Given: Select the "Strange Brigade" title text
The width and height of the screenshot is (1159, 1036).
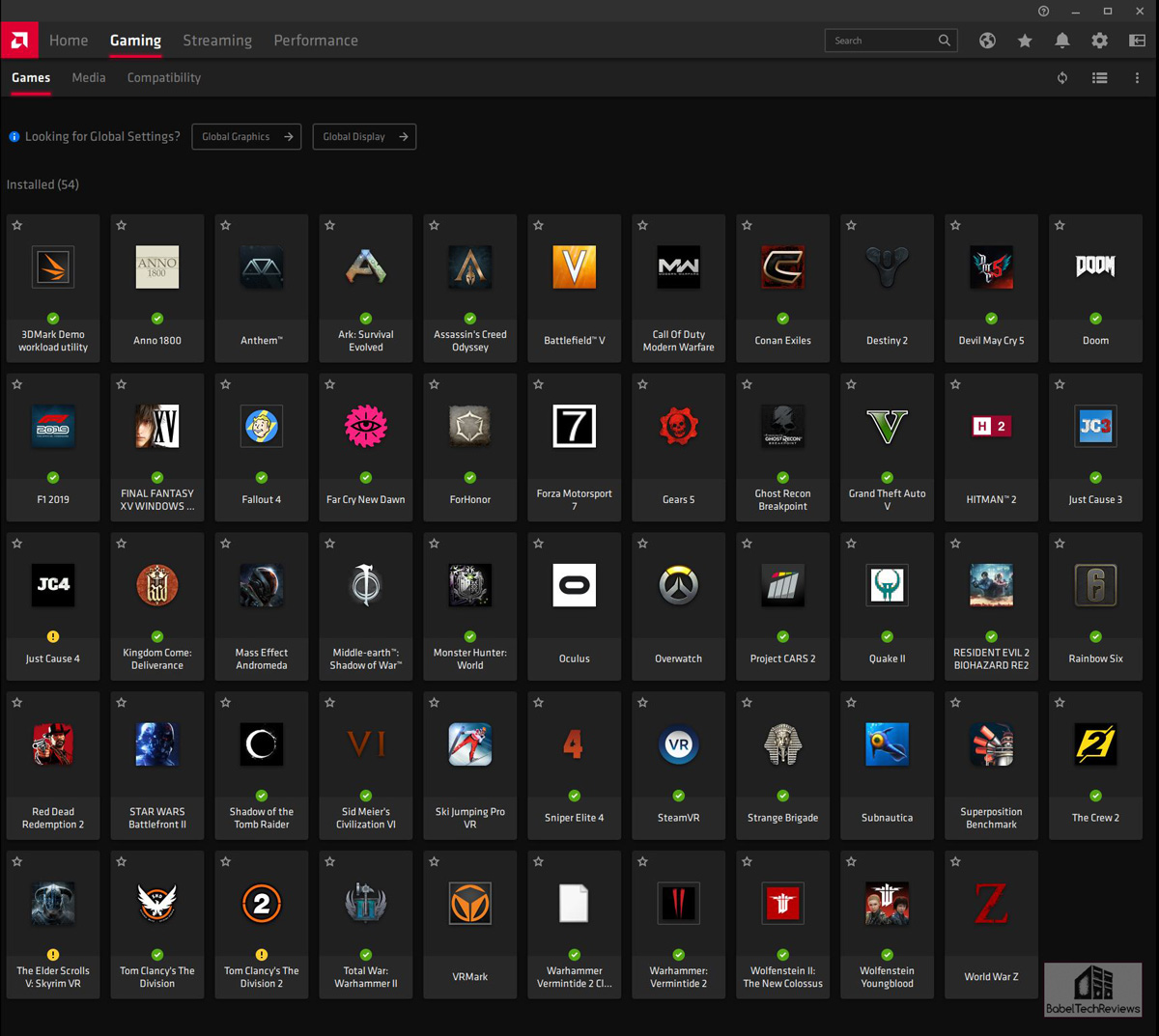Looking at the screenshot, I should [x=782, y=818].
